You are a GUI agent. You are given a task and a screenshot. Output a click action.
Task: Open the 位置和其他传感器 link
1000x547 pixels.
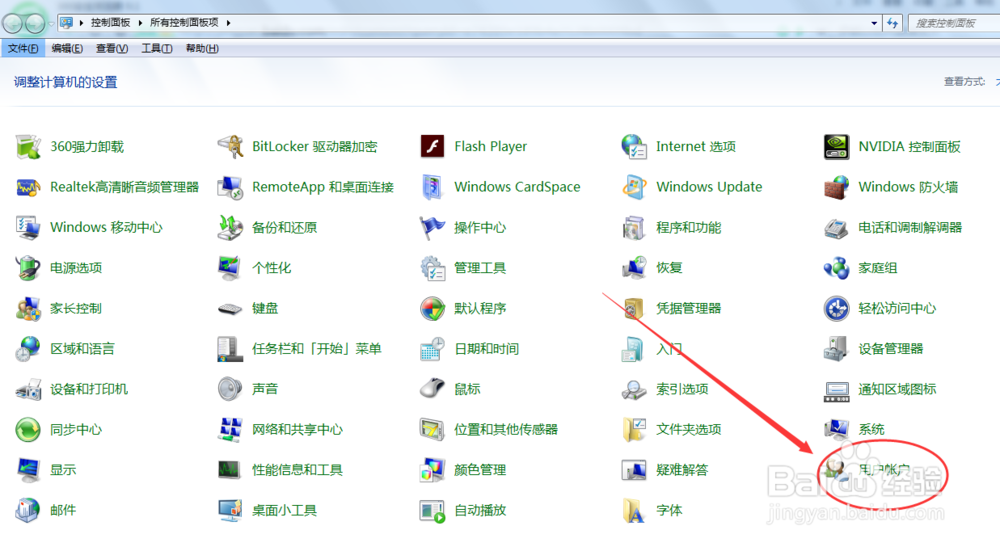506,430
